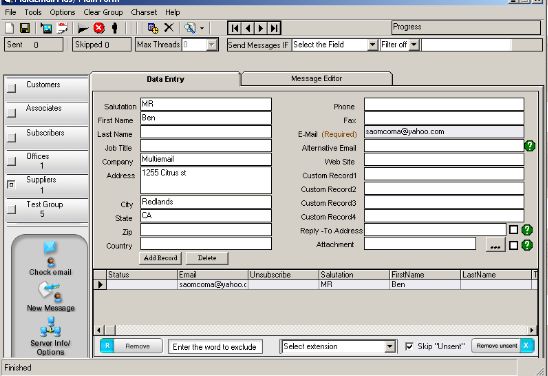
Task: Click the red stop circle icon
Action: click(x=99, y=28)
